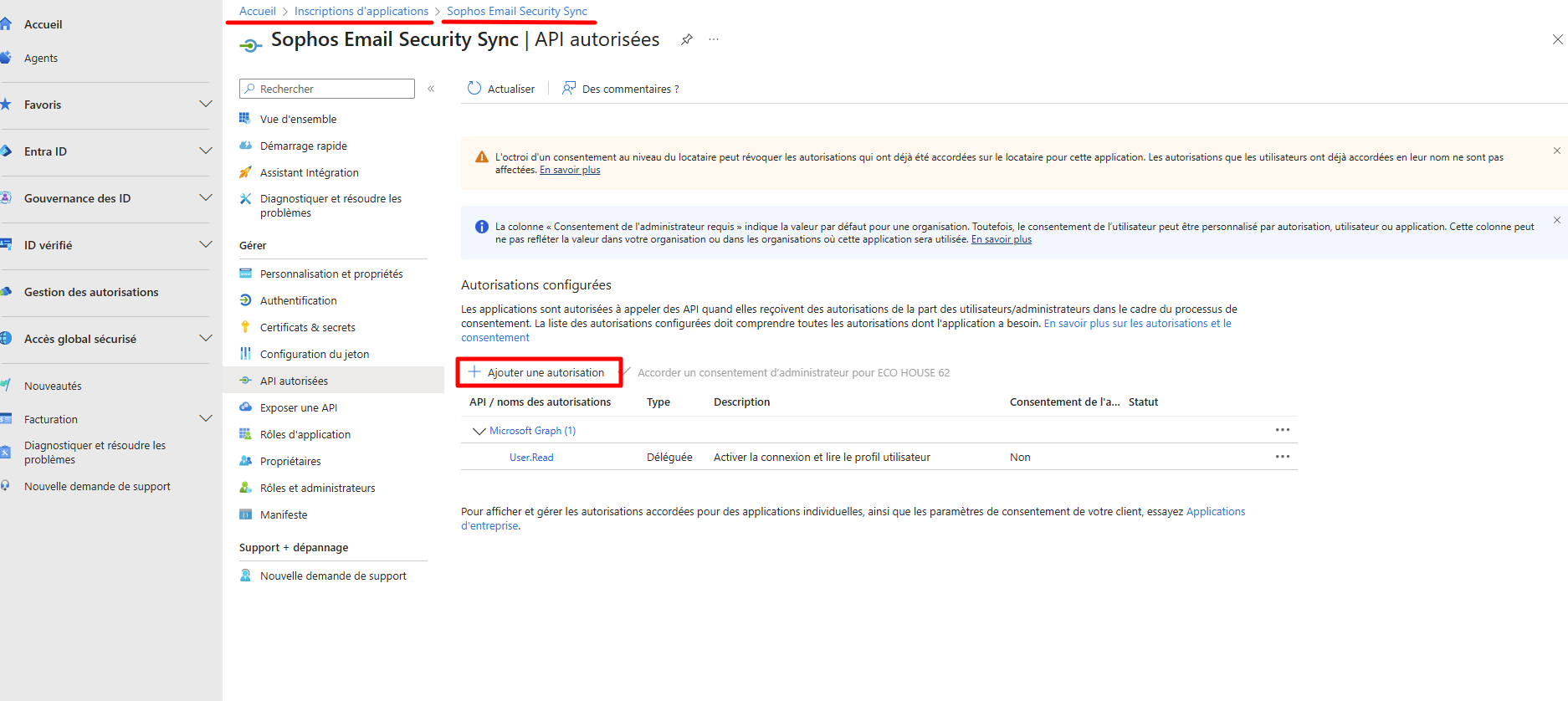
Task: Expand the Favoris section chevron
Action: (206, 104)
